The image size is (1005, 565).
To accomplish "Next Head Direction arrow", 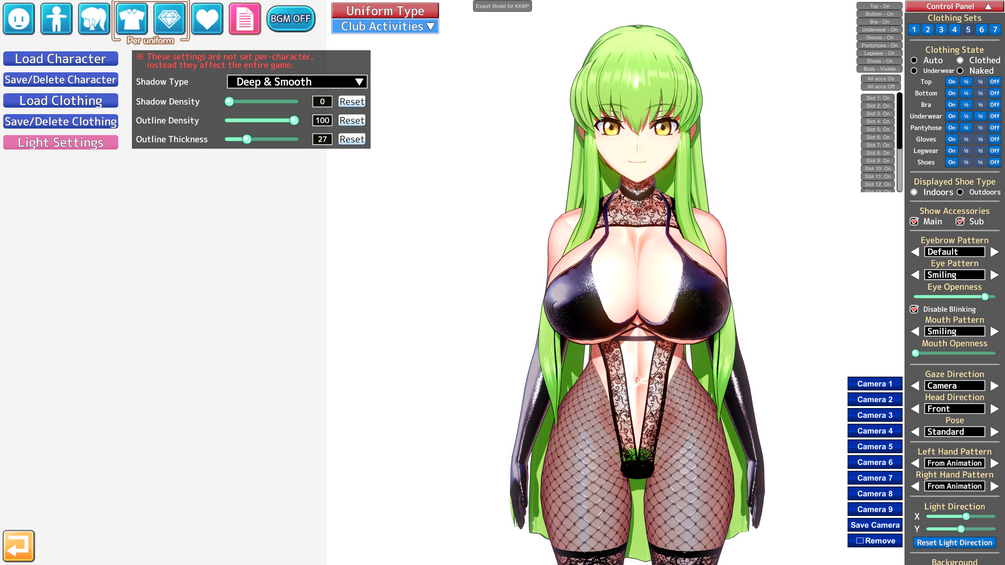I will coord(994,409).
